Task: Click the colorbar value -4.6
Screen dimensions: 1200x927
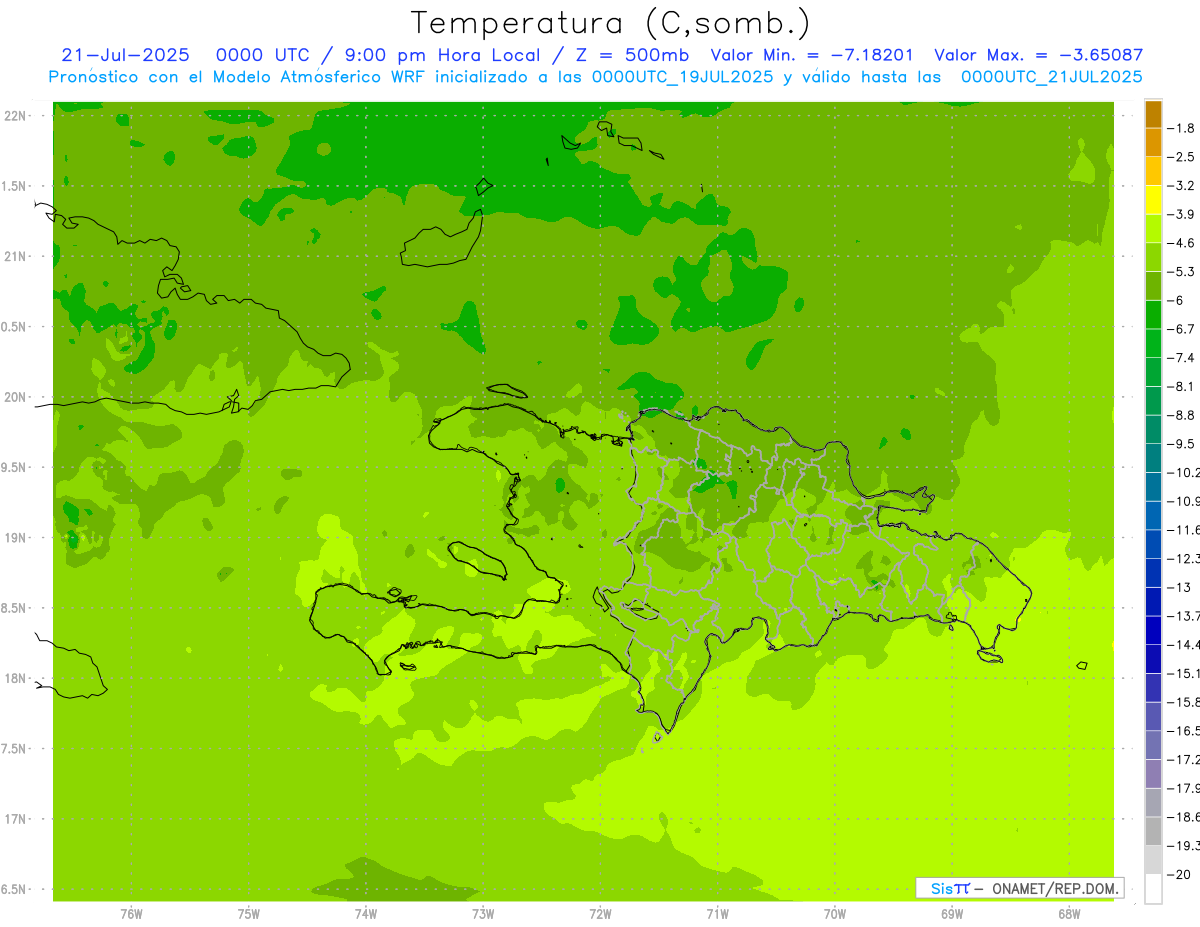Action: tap(1181, 243)
